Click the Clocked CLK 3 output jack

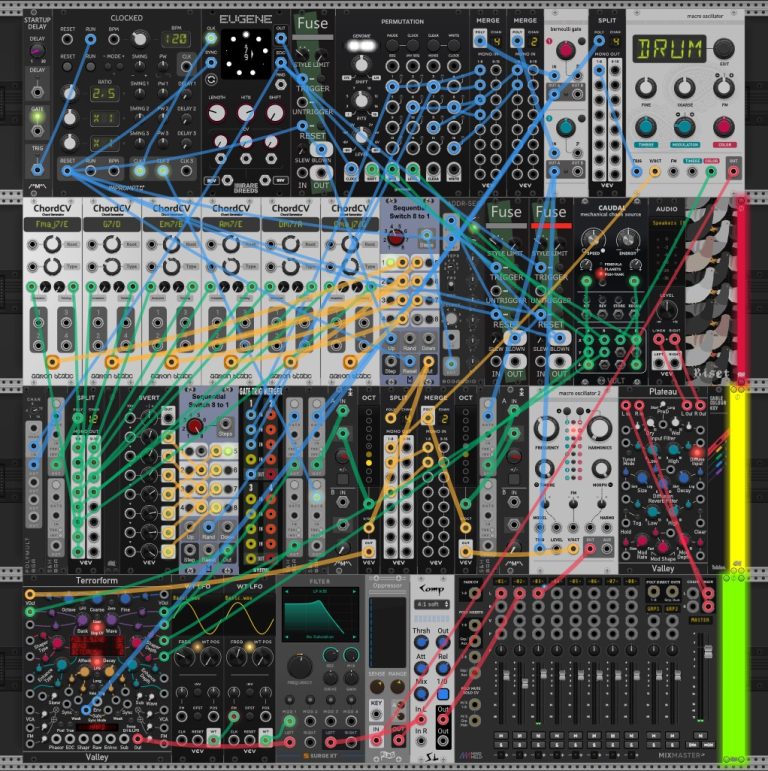186,171
